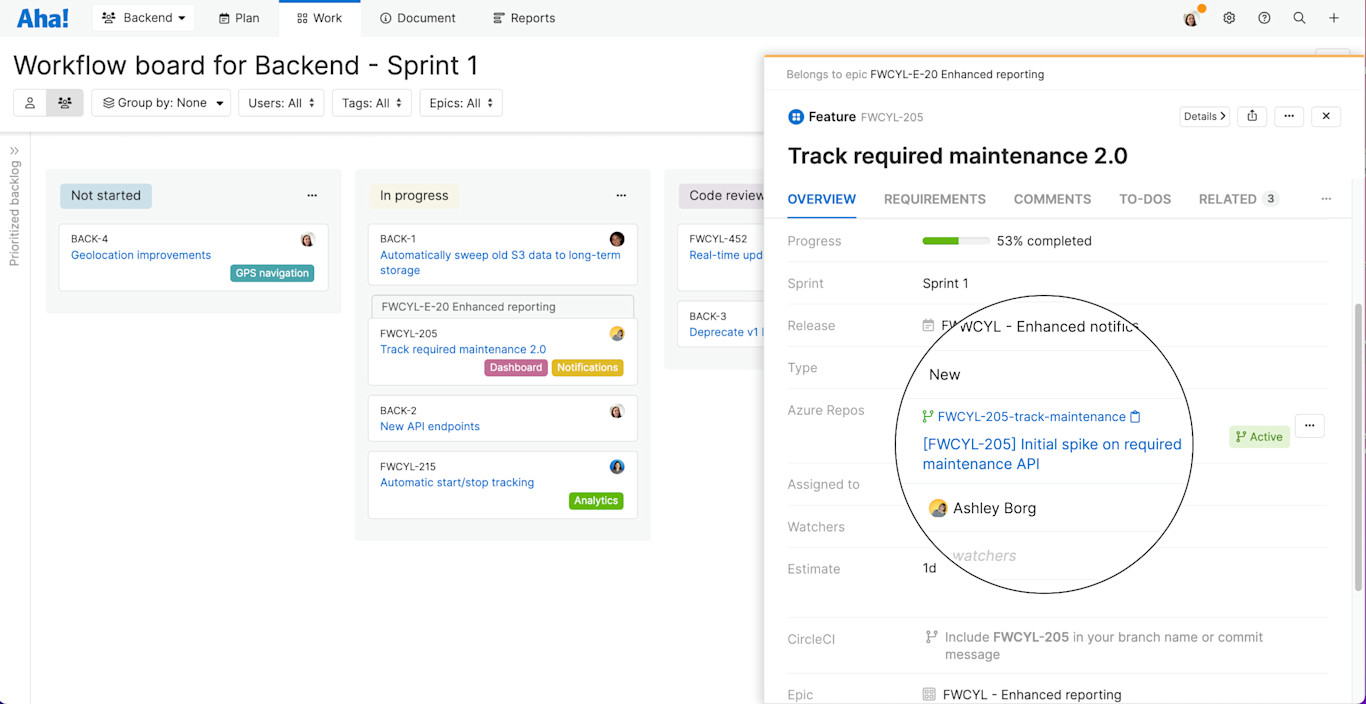Open the more actions ellipsis next to Details
This screenshot has height=704, width=1366.
(x=1289, y=116)
